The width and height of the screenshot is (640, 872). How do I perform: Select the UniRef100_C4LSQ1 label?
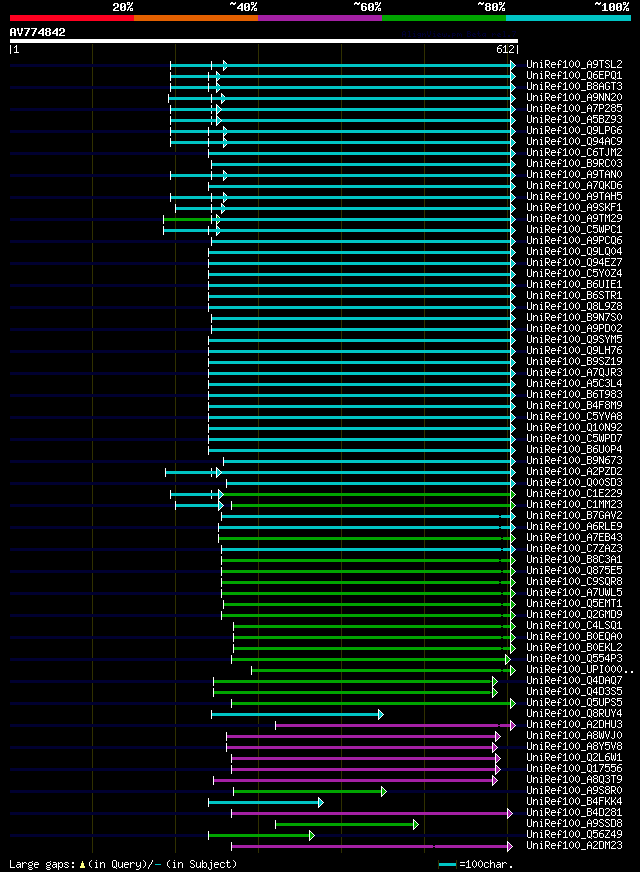[x=574, y=626]
